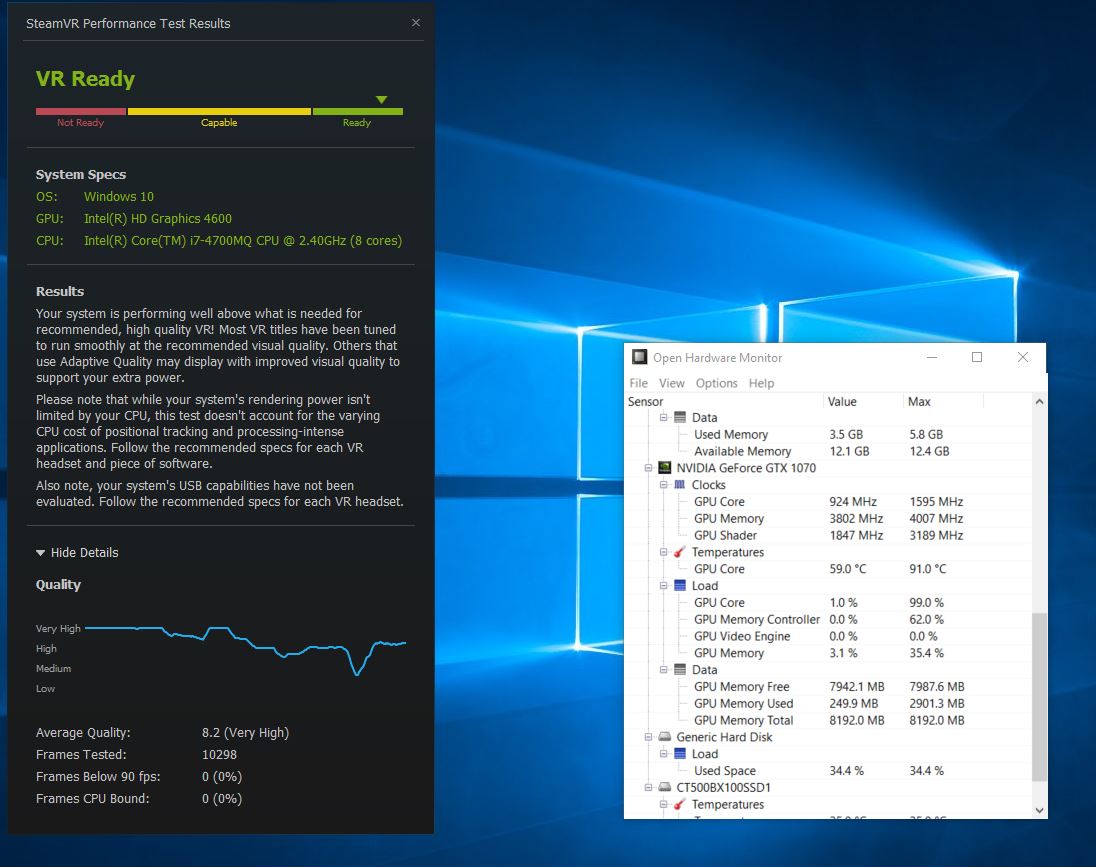The image size is (1096, 867).
Task: Click the Generic Hard Disk drive icon
Action: coord(665,736)
